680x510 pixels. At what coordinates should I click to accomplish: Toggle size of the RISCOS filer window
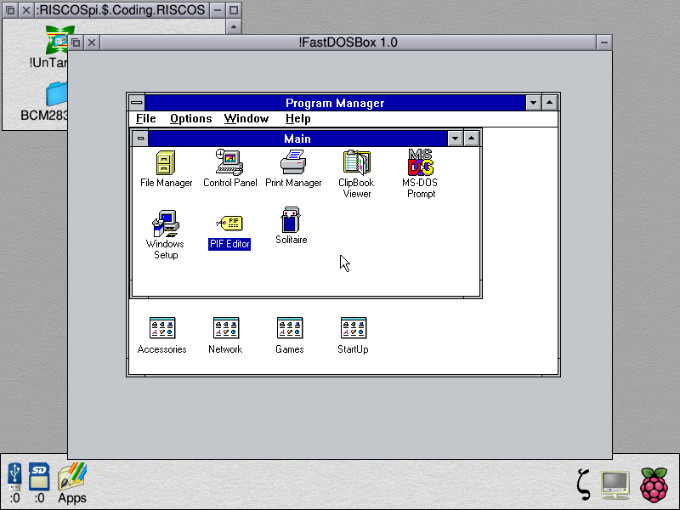tap(233, 10)
